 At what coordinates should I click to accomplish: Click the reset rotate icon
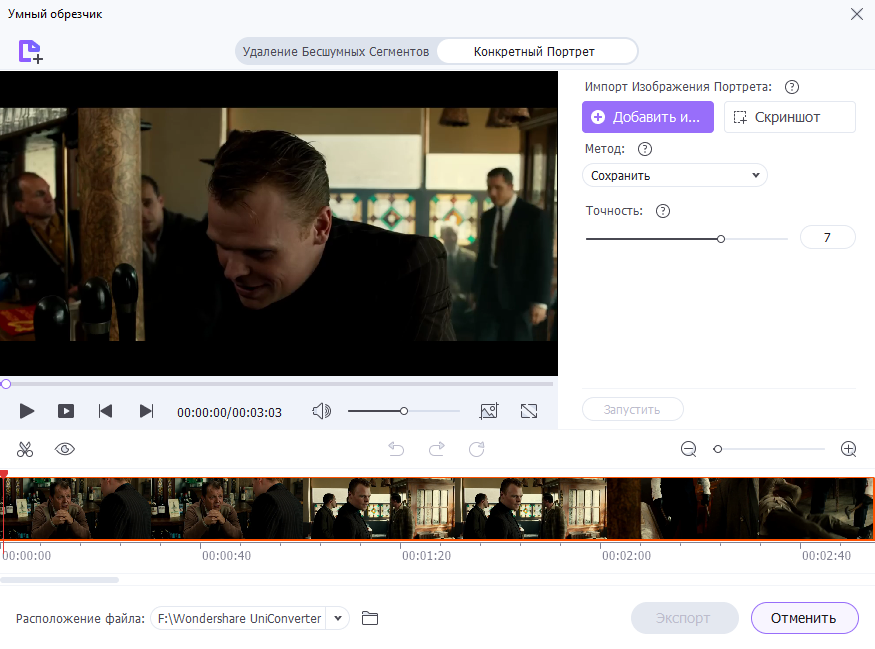[477, 449]
